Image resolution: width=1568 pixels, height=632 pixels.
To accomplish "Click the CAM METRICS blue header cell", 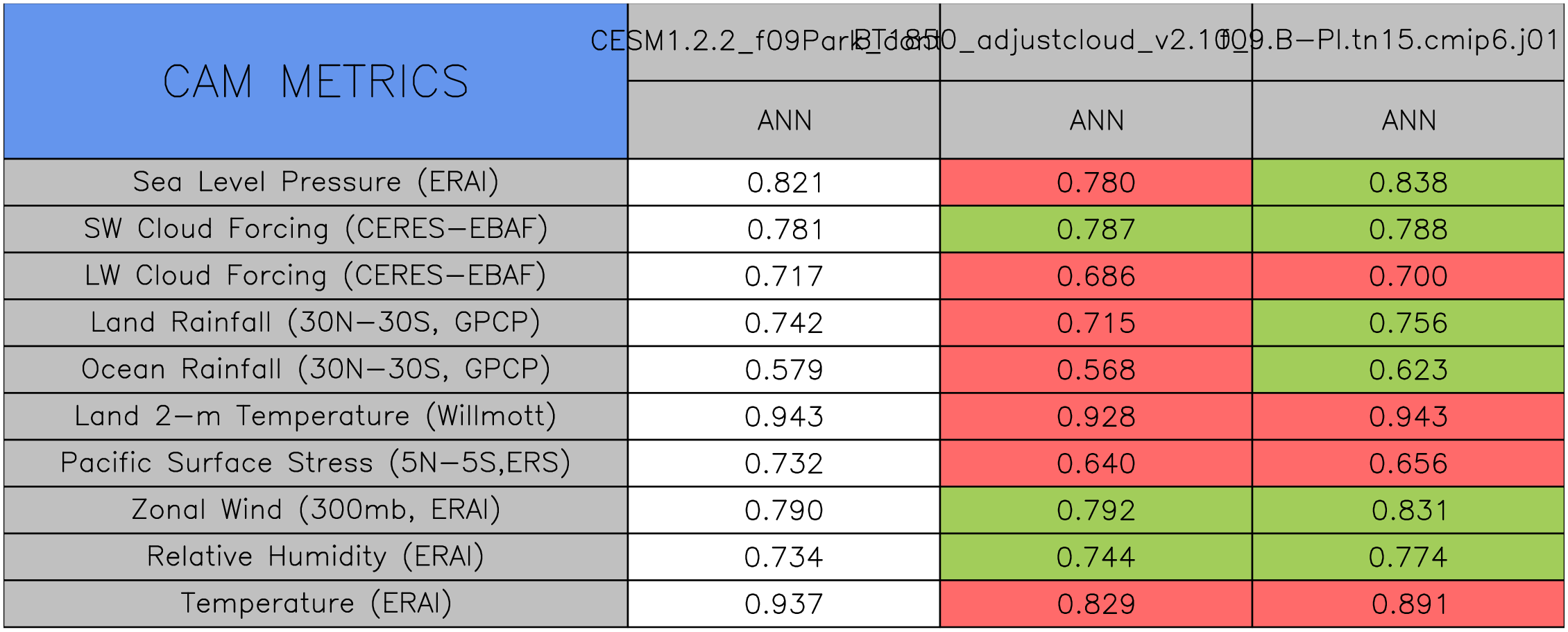I will 316,81.
